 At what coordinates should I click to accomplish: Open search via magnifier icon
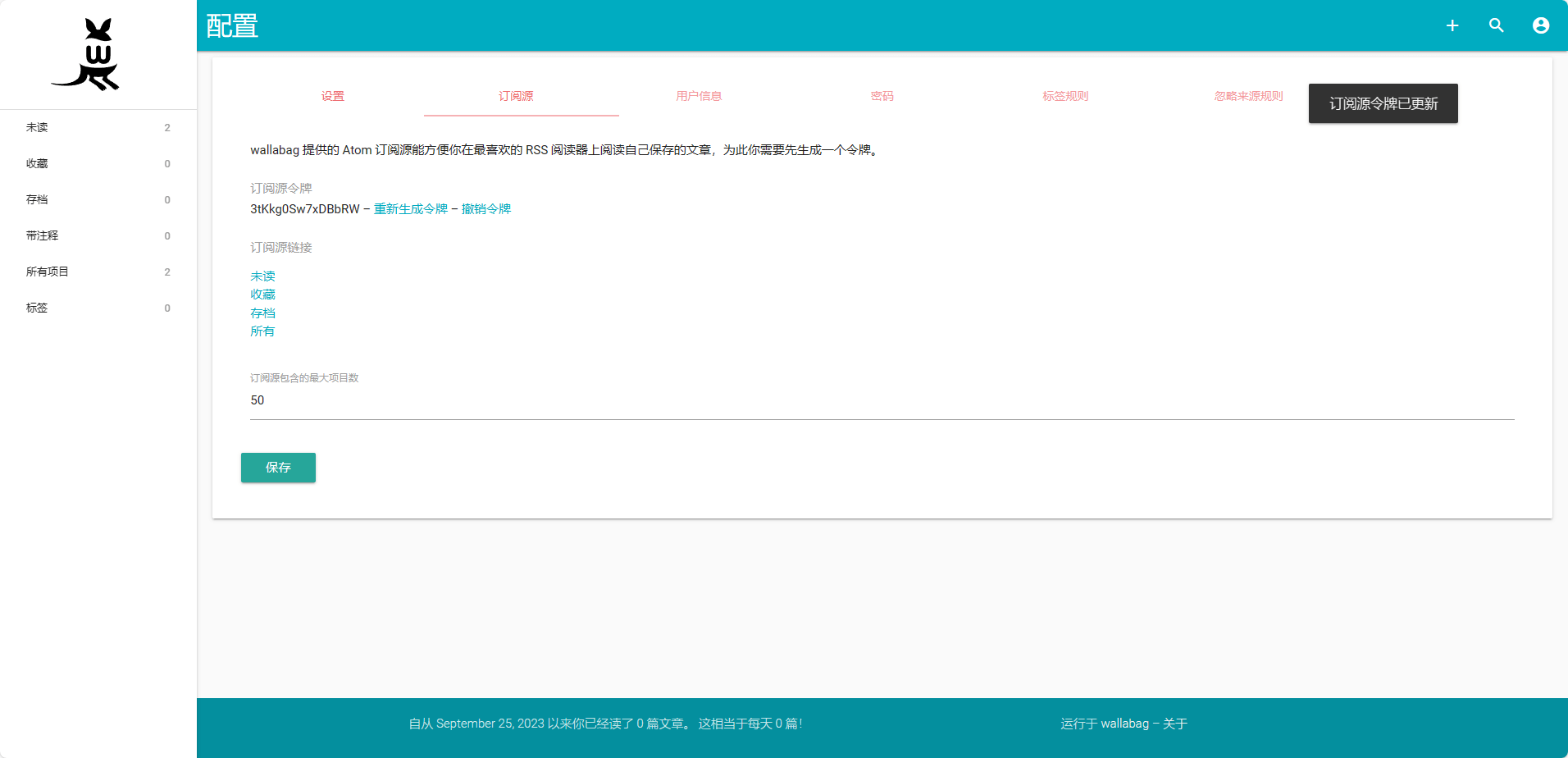click(x=1496, y=25)
